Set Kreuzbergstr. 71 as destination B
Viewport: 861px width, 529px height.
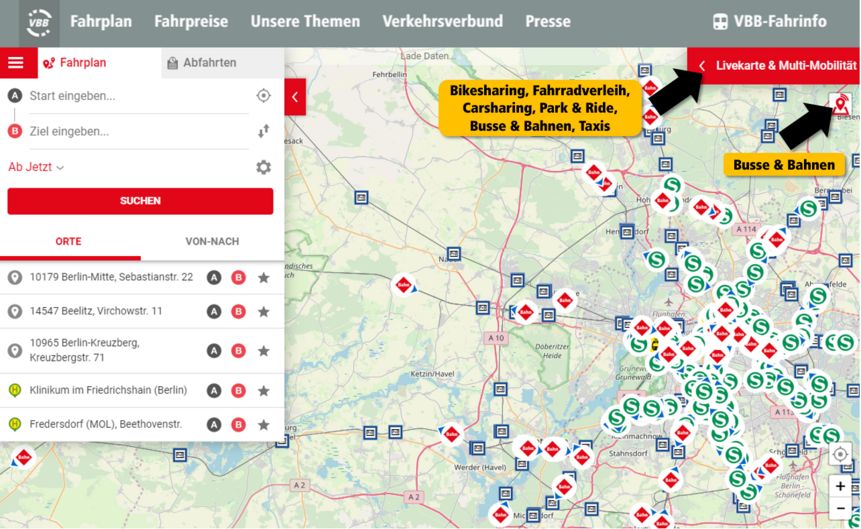238,350
